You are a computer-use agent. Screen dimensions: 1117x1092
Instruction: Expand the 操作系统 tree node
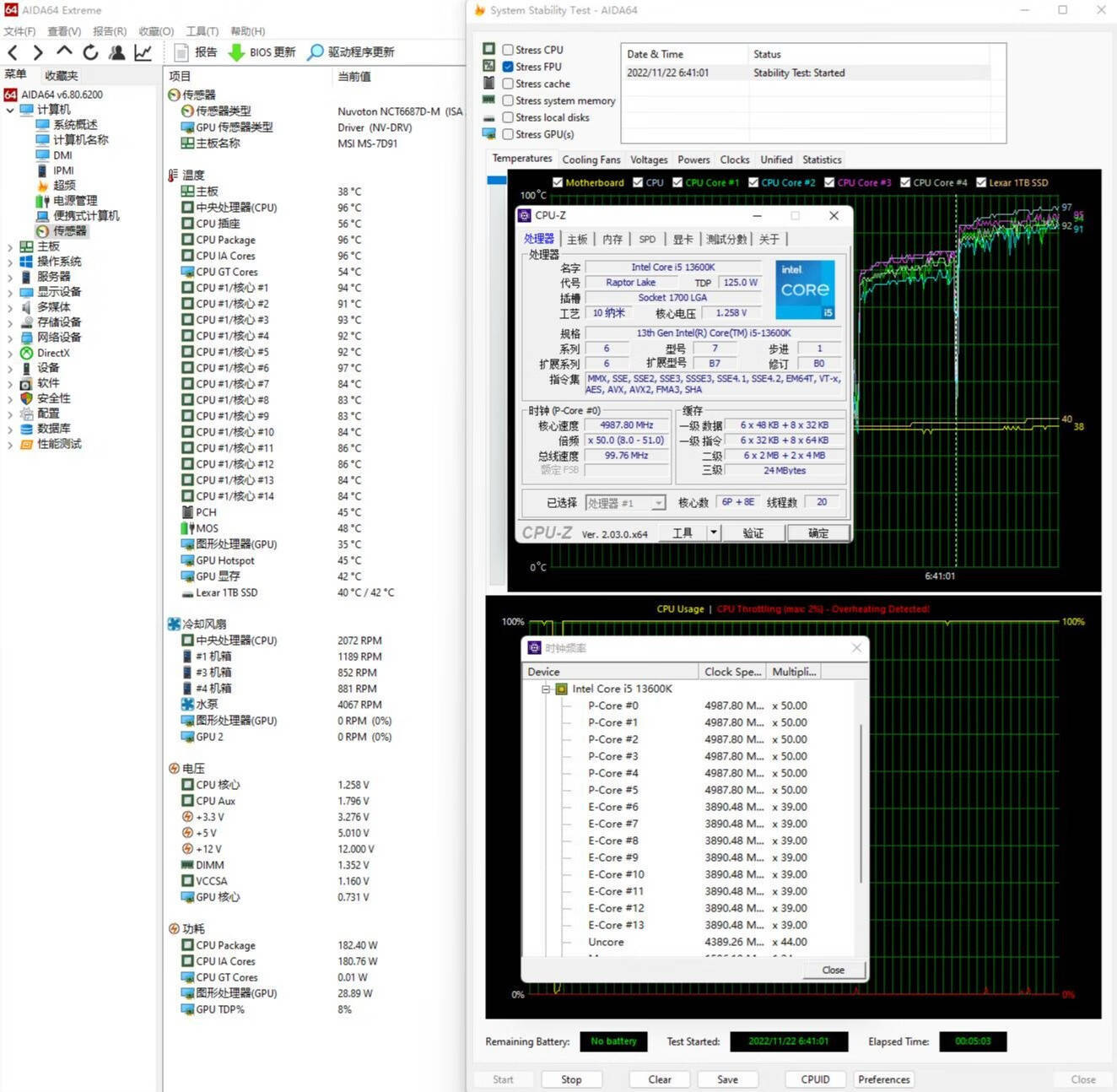pyautogui.click(x=10, y=262)
